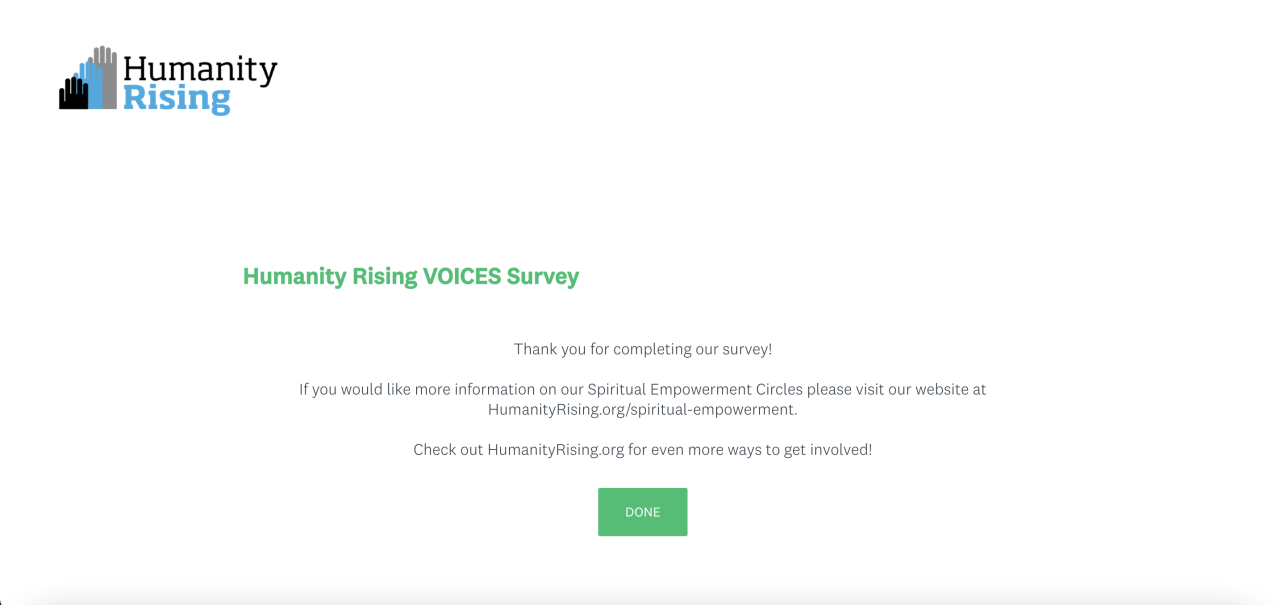Viewport: 1280px width, 605px height.
Task: Click the blue word Rising in the logo
Action: coord(176,99)
